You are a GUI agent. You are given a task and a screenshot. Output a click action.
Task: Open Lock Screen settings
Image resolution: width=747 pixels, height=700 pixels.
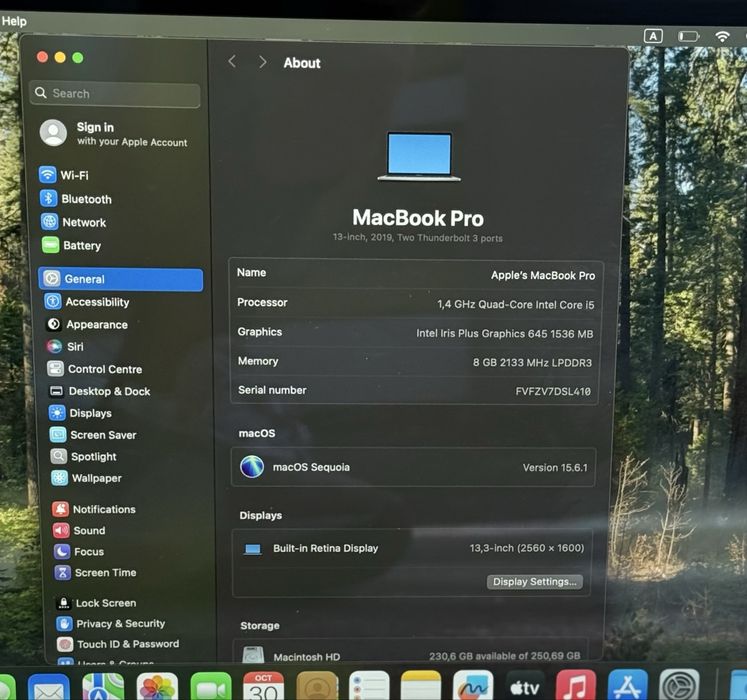[x=96, y=603]
